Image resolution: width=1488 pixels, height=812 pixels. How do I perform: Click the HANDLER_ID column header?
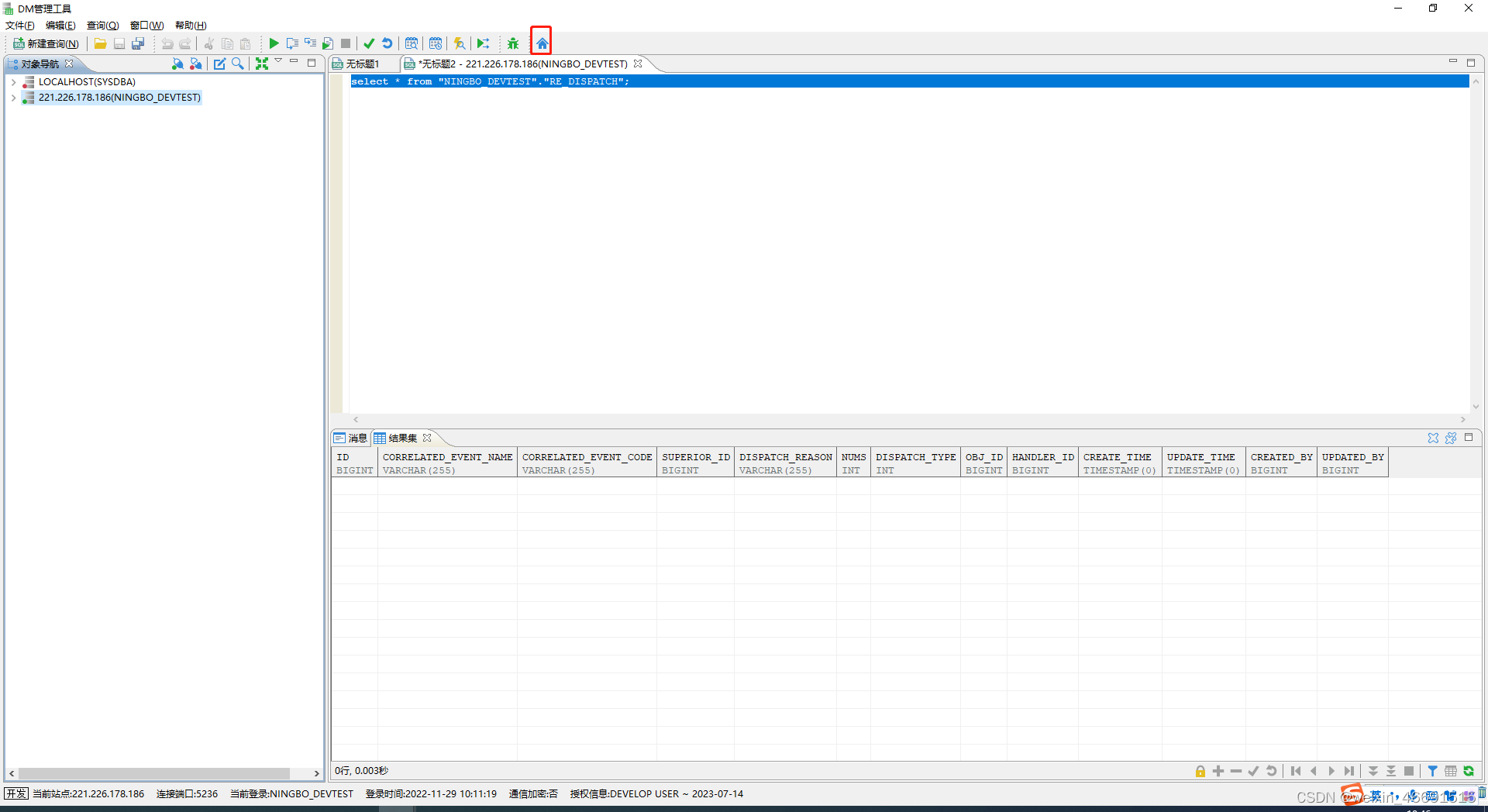coord(1042,463)
